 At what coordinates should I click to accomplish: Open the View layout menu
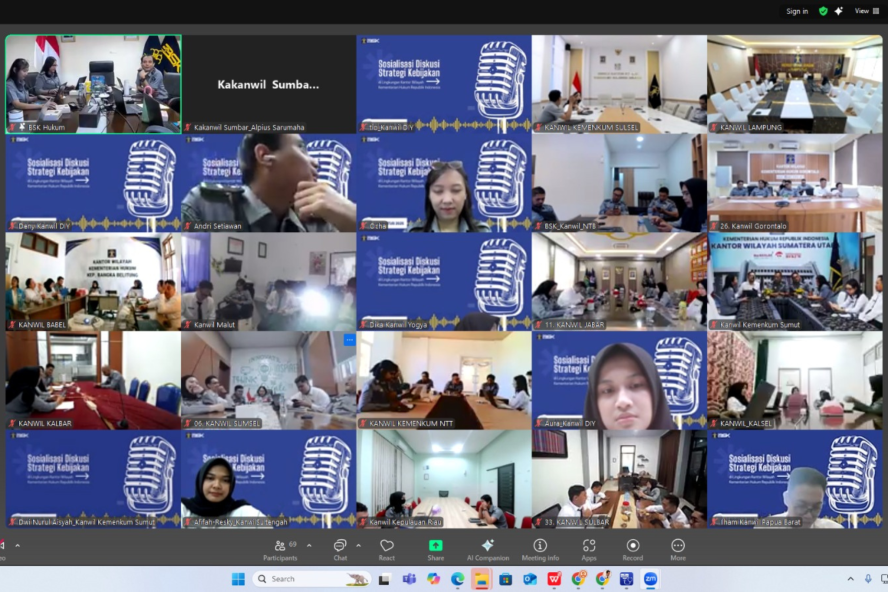point(866,11)
